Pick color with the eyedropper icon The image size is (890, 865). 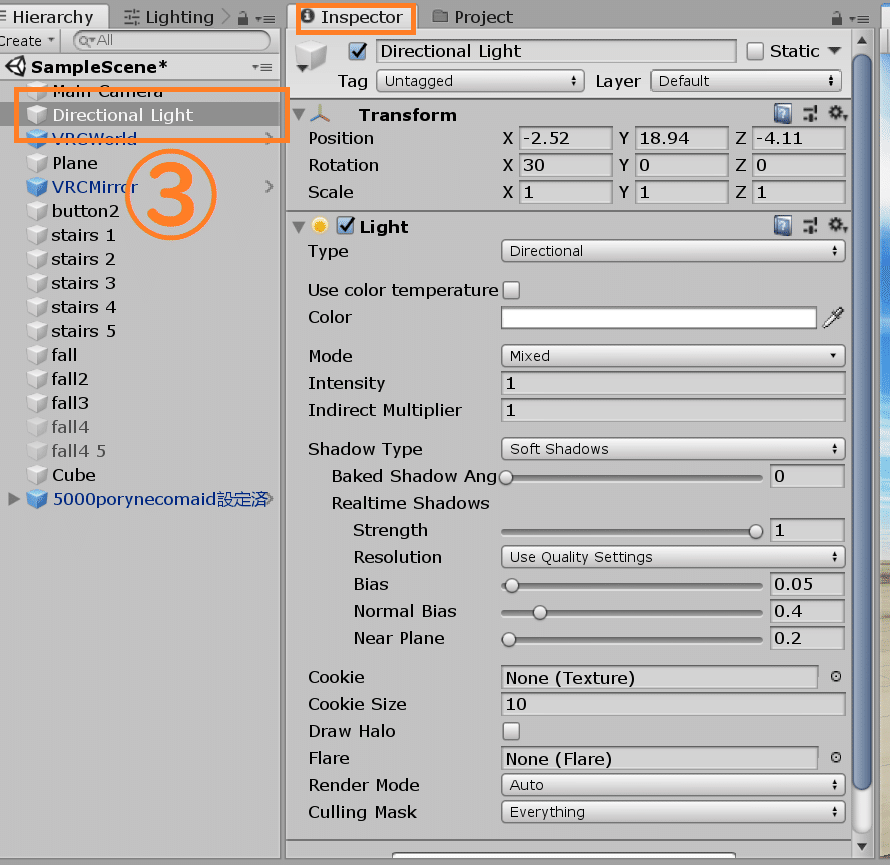pos(833,317)
